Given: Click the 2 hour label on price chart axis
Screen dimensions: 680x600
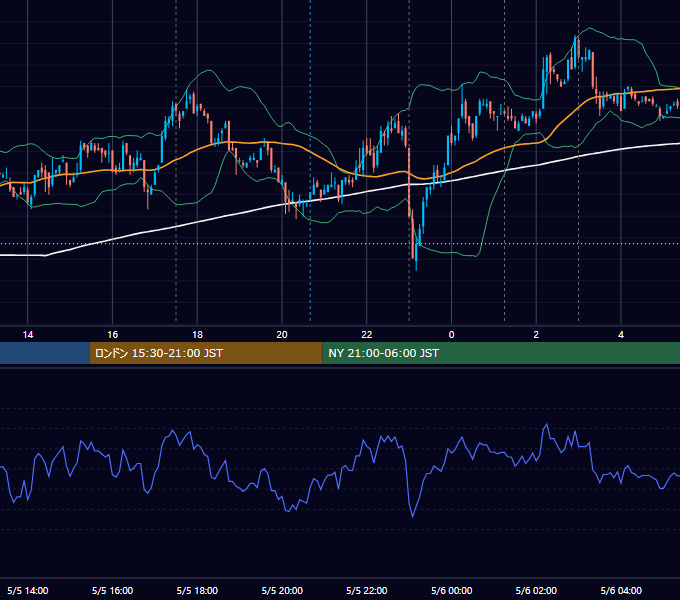Looking at the screenshot, I should [x=536, y=335].
